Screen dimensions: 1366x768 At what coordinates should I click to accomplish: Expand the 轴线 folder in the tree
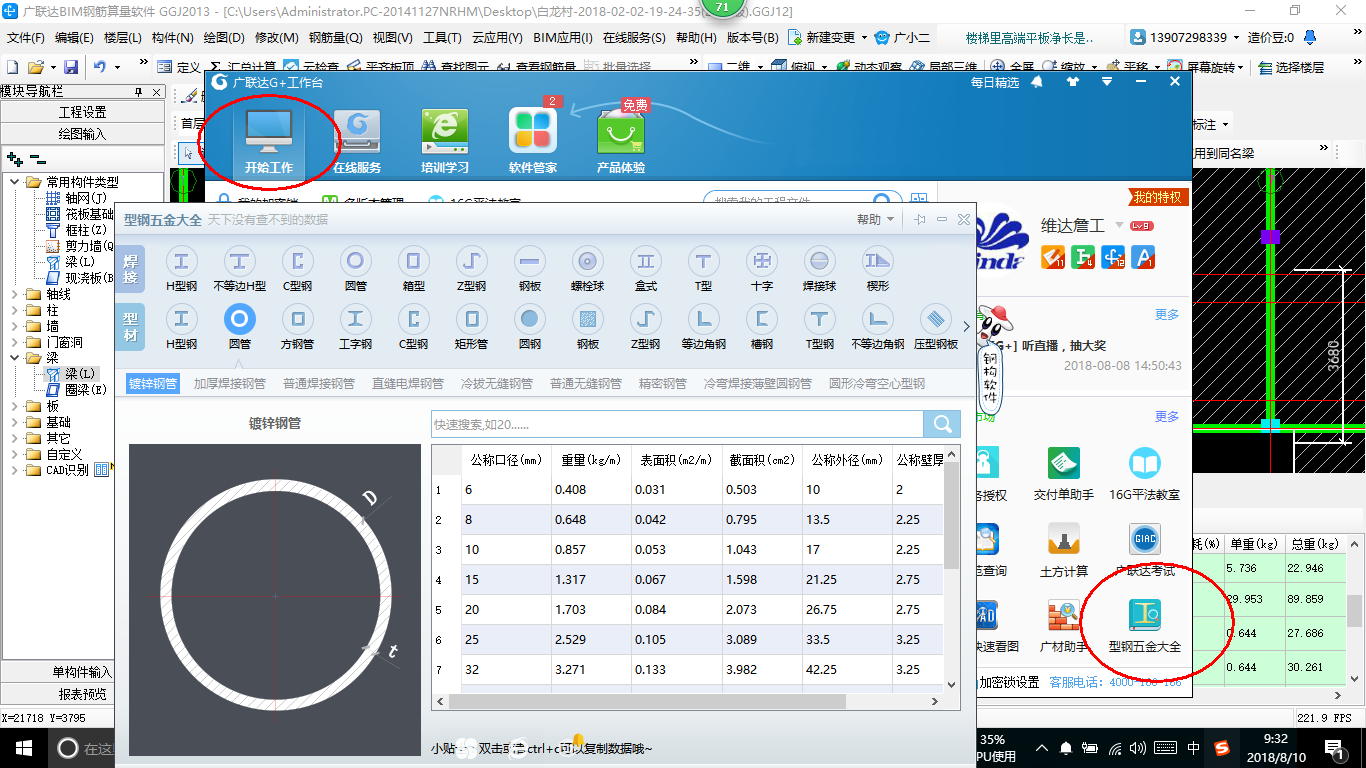[14, 295]
